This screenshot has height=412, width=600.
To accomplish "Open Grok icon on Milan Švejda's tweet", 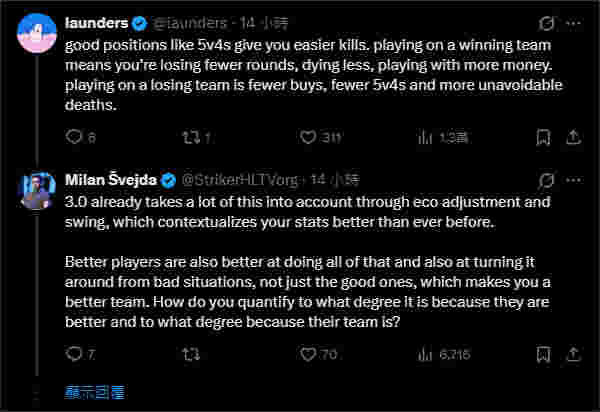I will pyautogui.click(x=547, y=180).
